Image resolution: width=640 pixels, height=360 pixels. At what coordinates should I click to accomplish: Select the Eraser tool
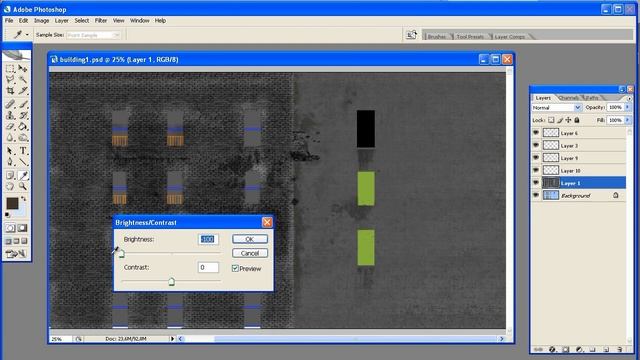[x=10, y=127]
